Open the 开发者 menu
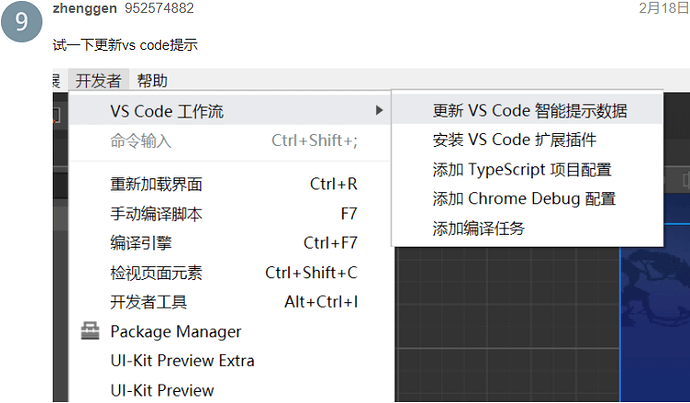Screen dimensions: 690x403 coord(98,81)
